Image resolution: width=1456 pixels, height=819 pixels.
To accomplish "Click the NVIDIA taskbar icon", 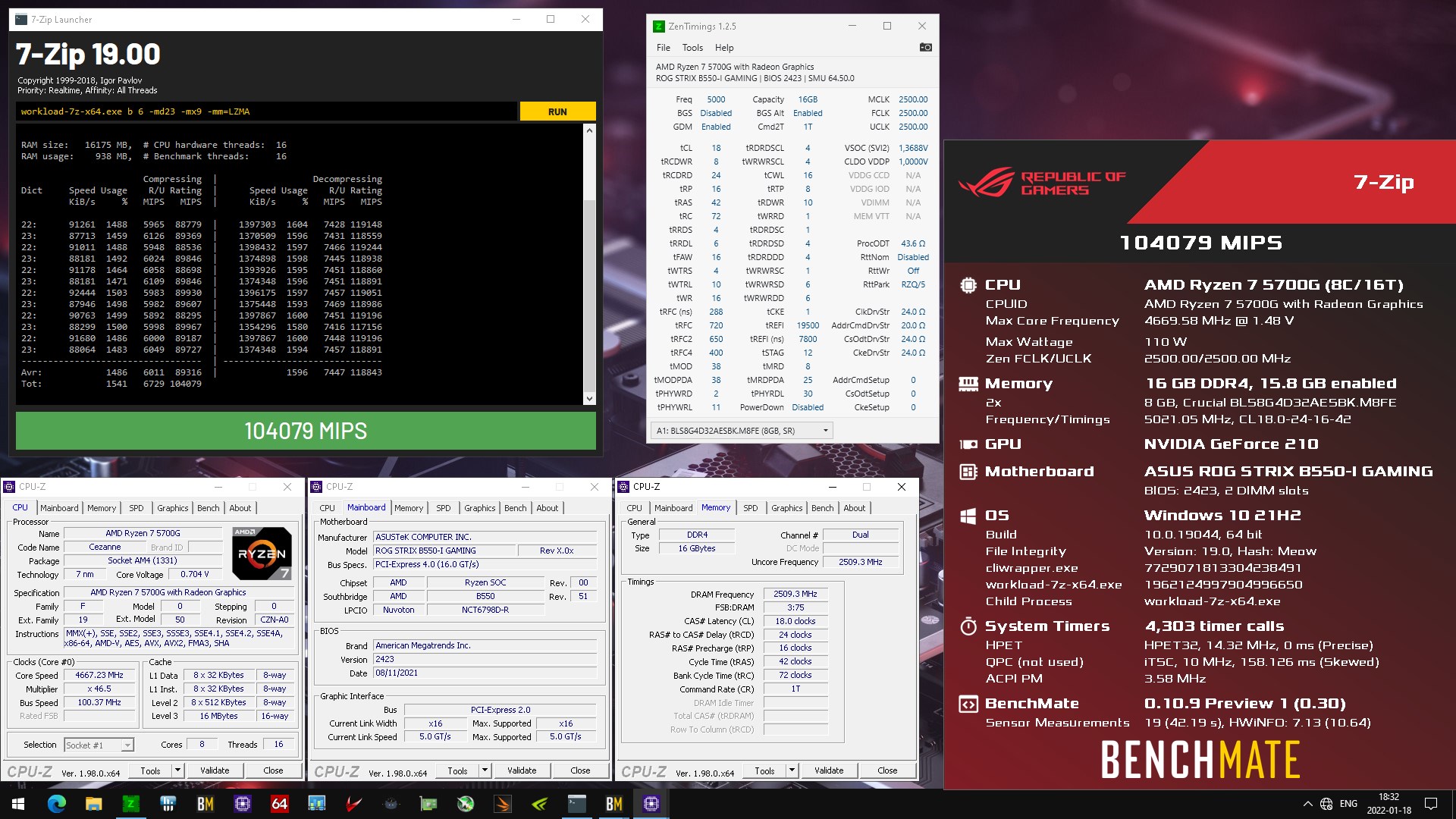I will coord(539,804).
